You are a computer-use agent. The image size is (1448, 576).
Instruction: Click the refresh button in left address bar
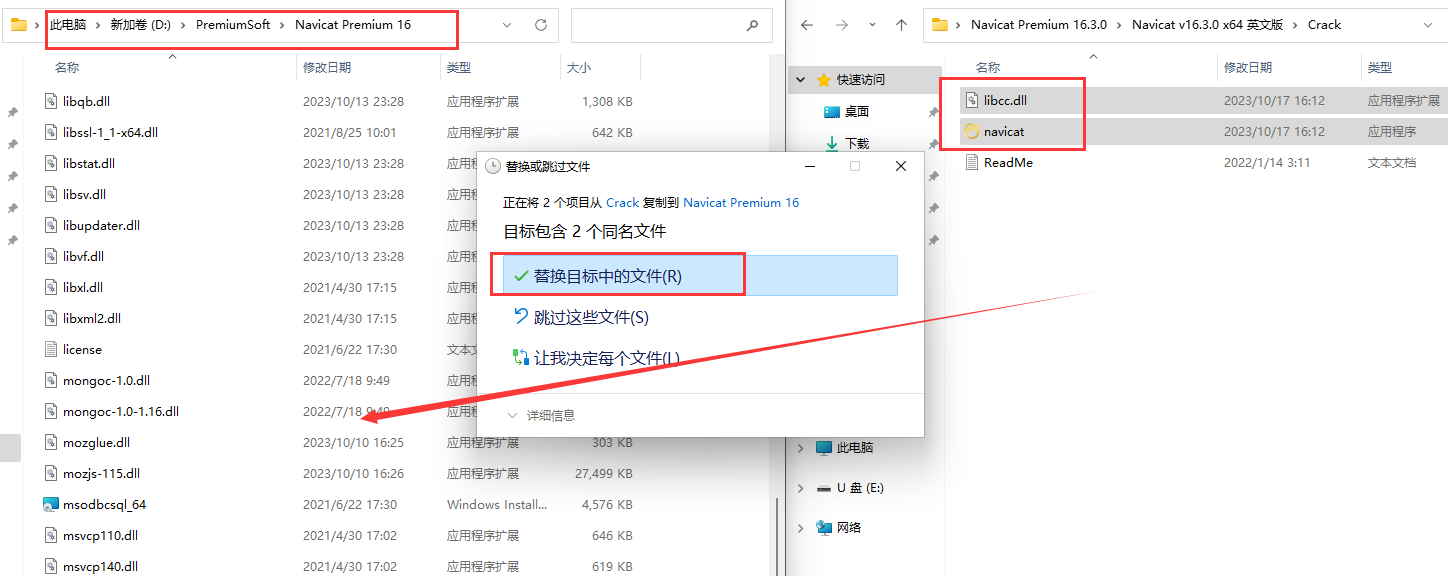[541, 25]
